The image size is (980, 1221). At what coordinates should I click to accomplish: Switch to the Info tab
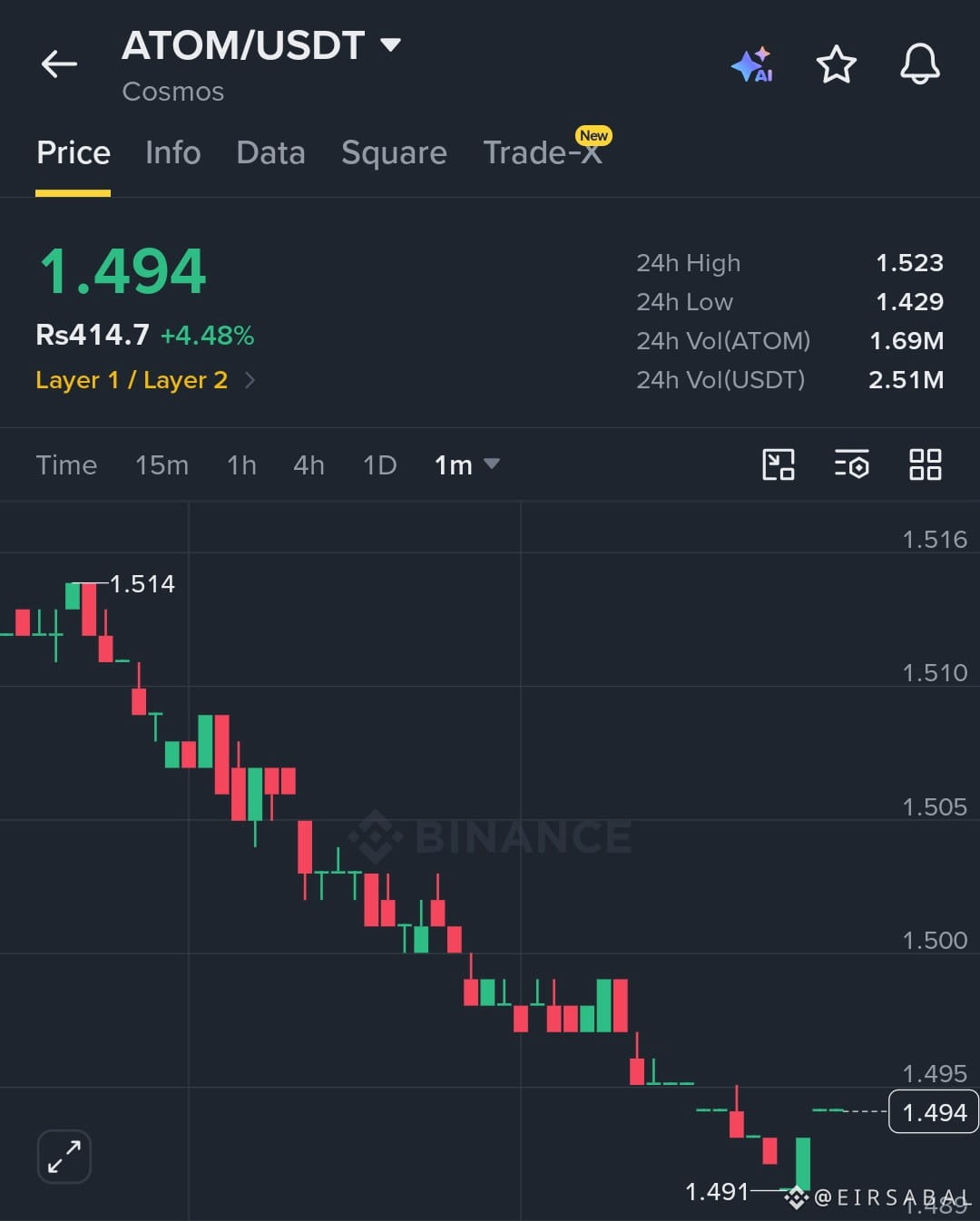coord(173,152)
